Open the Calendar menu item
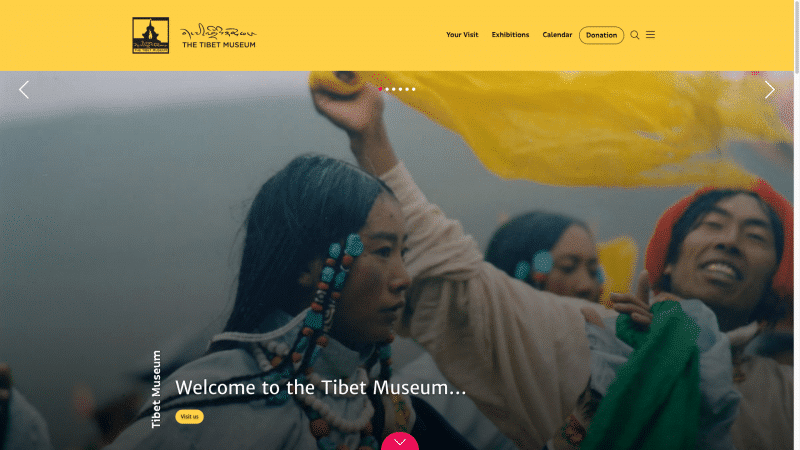Viewport: 800px width, 450px height. coord(557,35)
